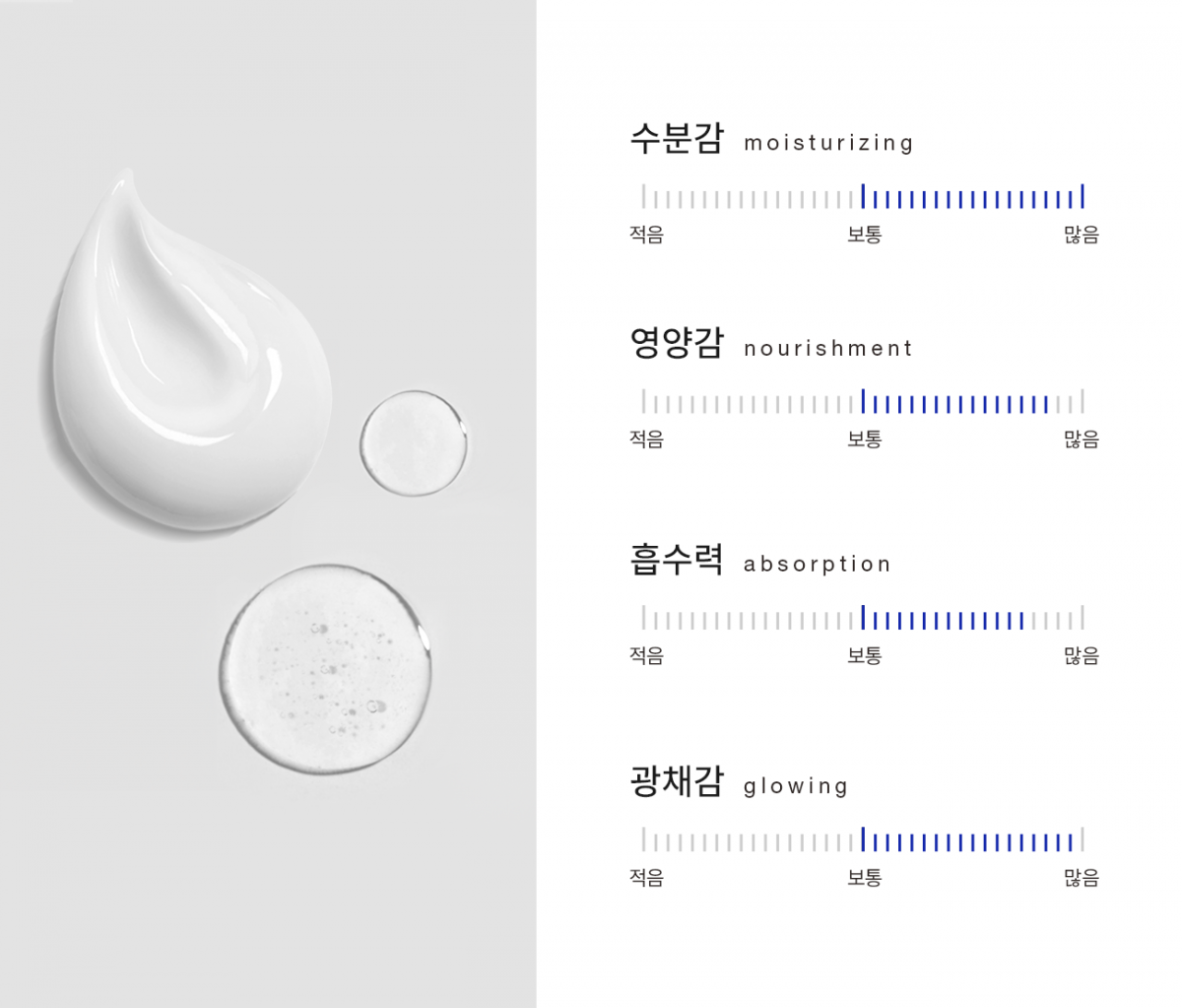Click the 수분감 heading
This screenshot has width=1182, height=1008.
pos(677,139)
